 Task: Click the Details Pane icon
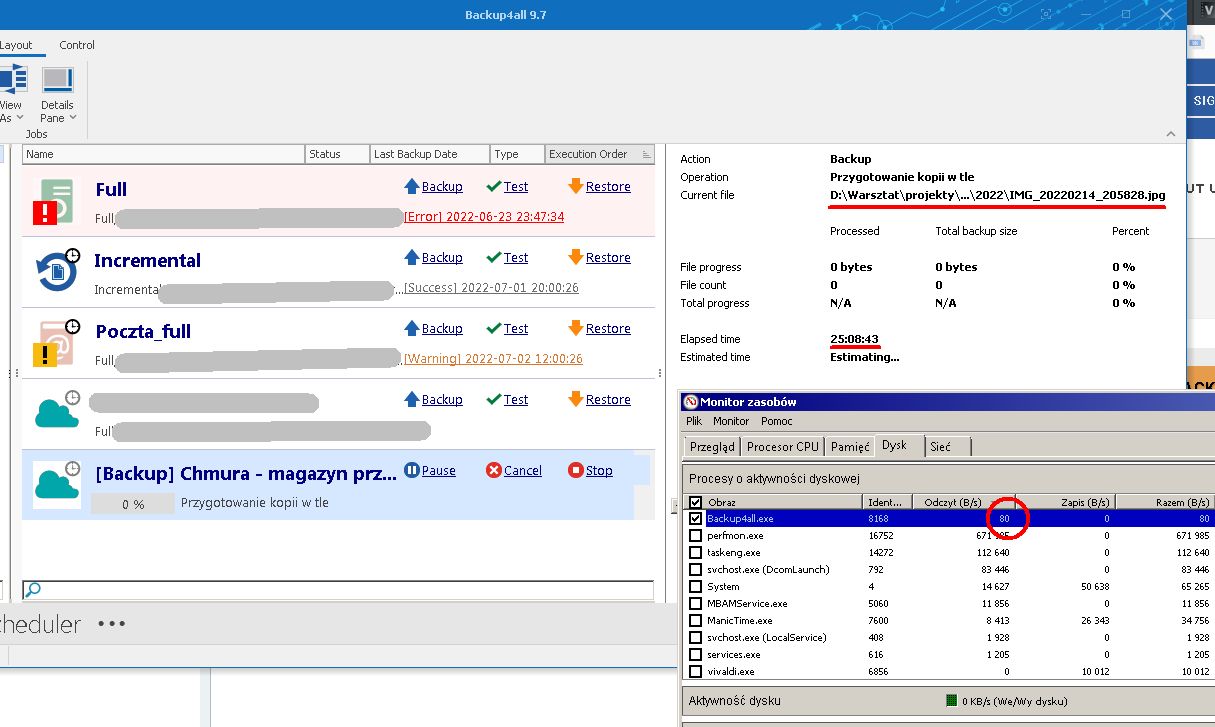click(57, 81)
